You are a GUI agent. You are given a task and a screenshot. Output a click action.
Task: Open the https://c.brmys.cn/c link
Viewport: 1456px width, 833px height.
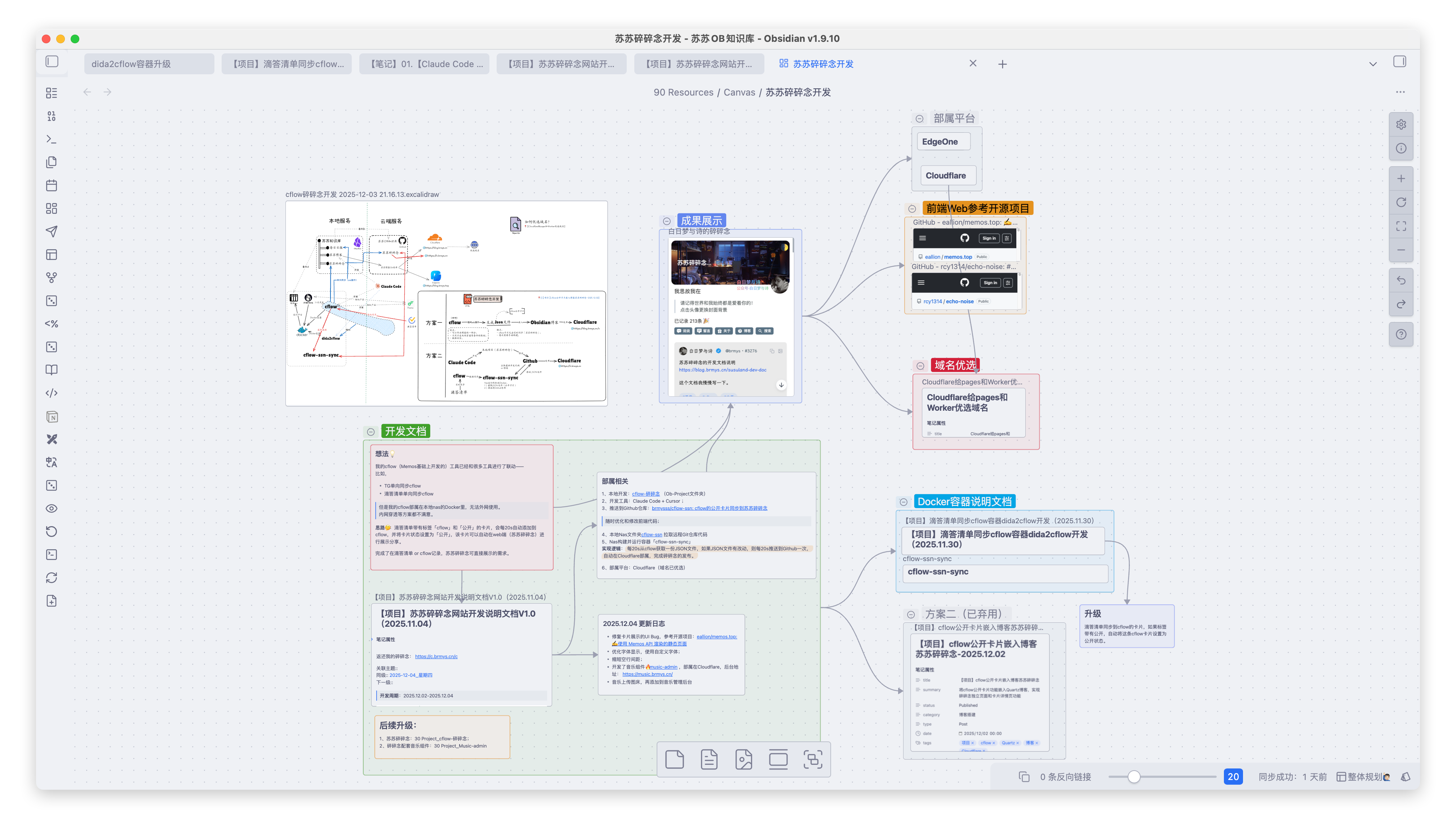pyautogui.click(x=436, y=656)
